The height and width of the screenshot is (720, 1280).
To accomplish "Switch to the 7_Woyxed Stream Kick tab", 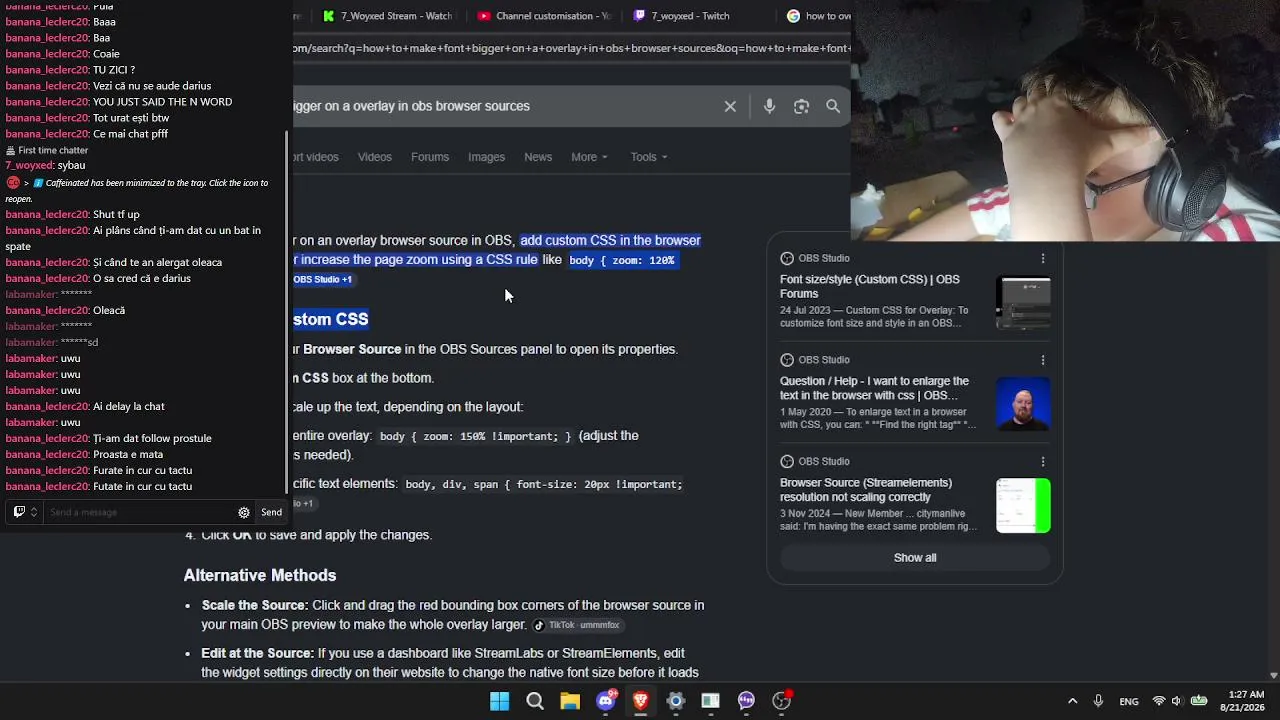I will point(388,16).
